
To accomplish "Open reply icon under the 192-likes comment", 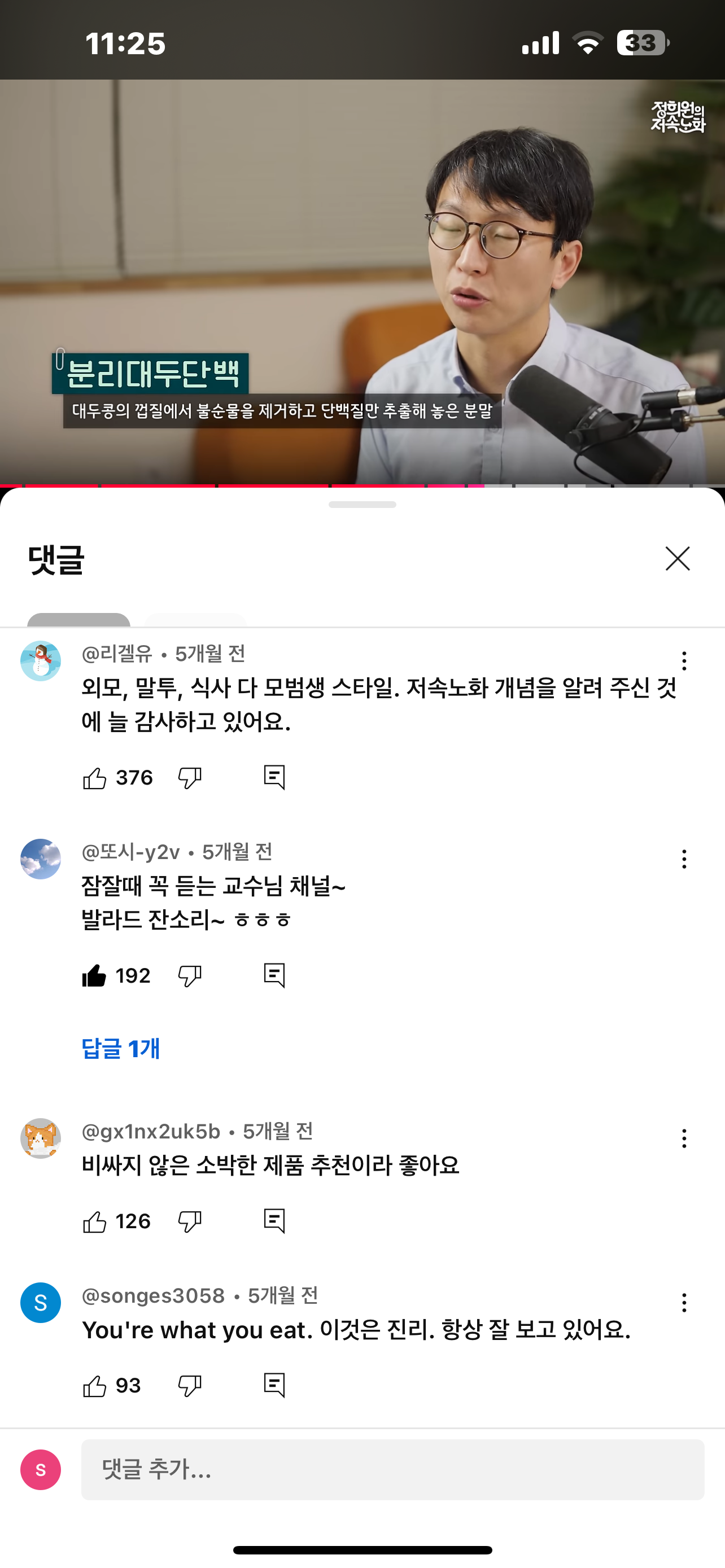I will (x=274, y=975).
